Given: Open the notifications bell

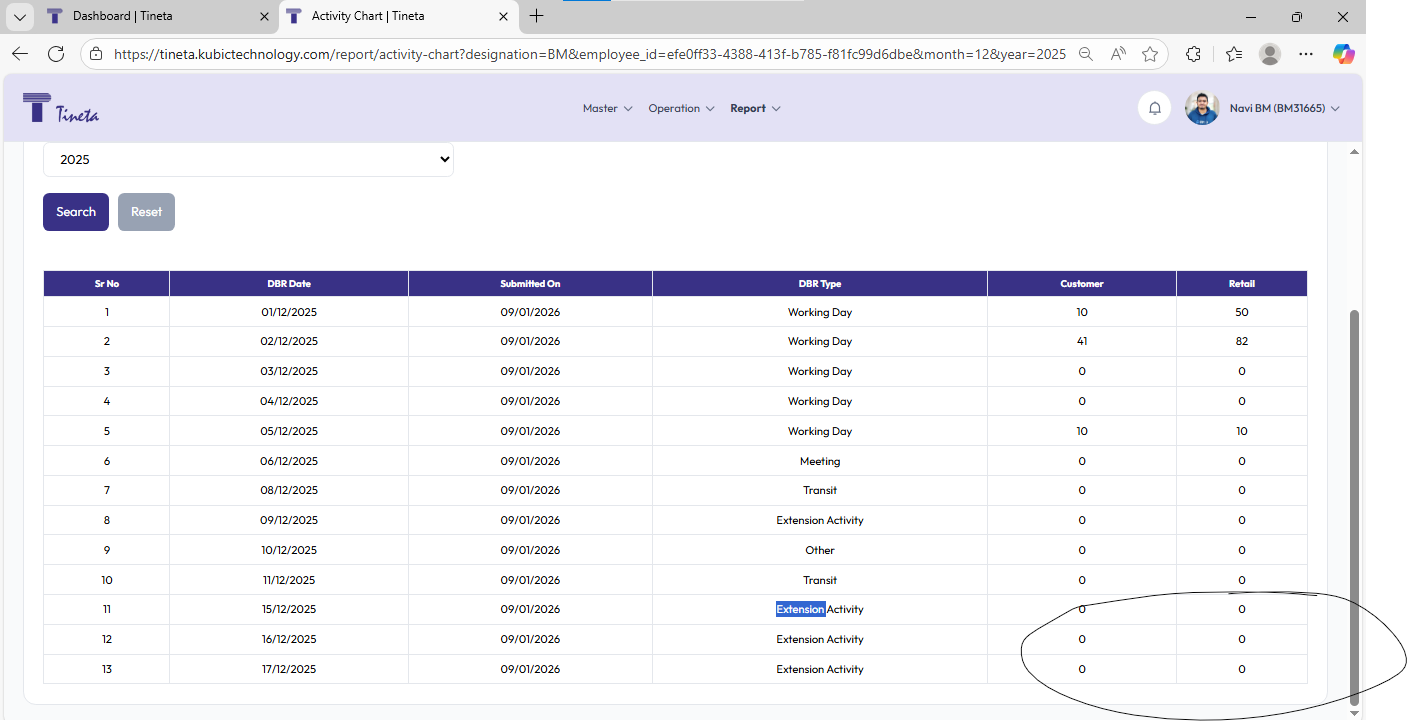Looking at the screenshot, I should point(1154,108).
